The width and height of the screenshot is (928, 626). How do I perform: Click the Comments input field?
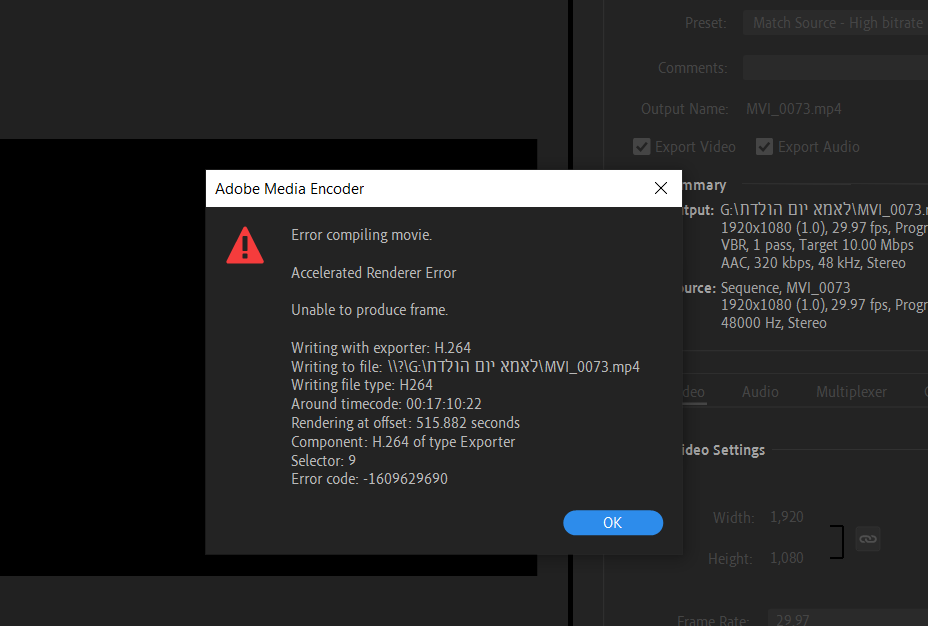836,67
